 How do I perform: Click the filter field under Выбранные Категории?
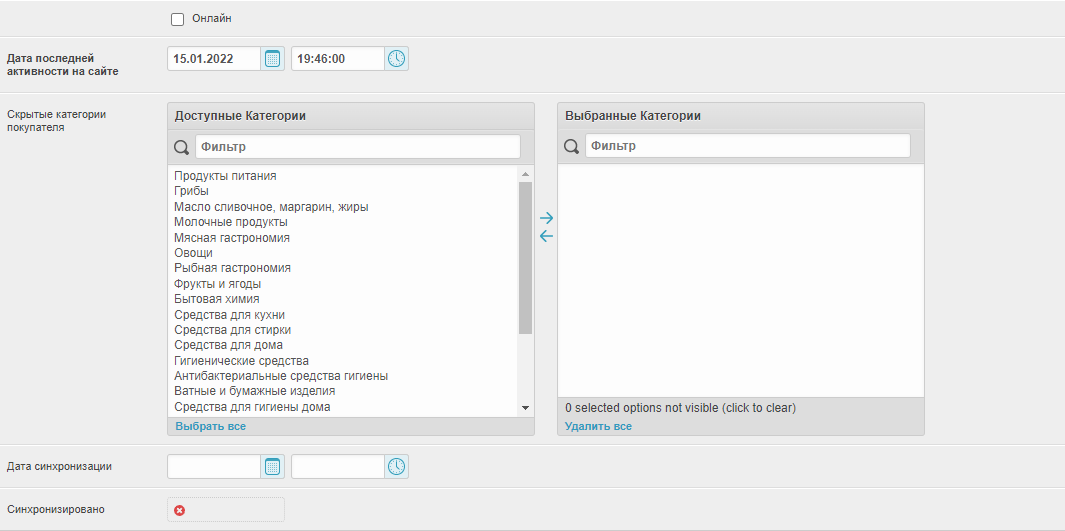coord(747,146)
